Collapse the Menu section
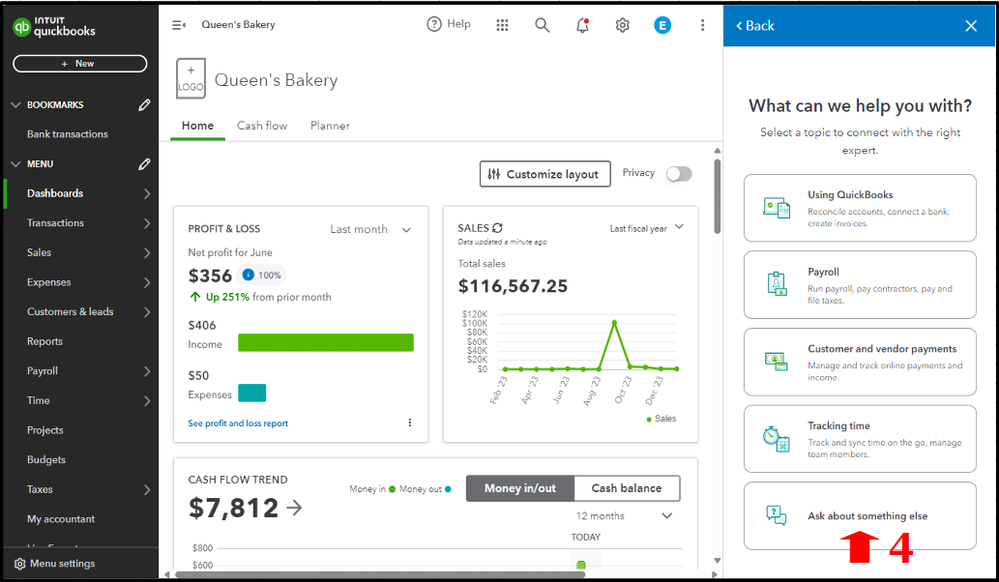This screenshot has height=582, width=999. click(x=16, y=164)
